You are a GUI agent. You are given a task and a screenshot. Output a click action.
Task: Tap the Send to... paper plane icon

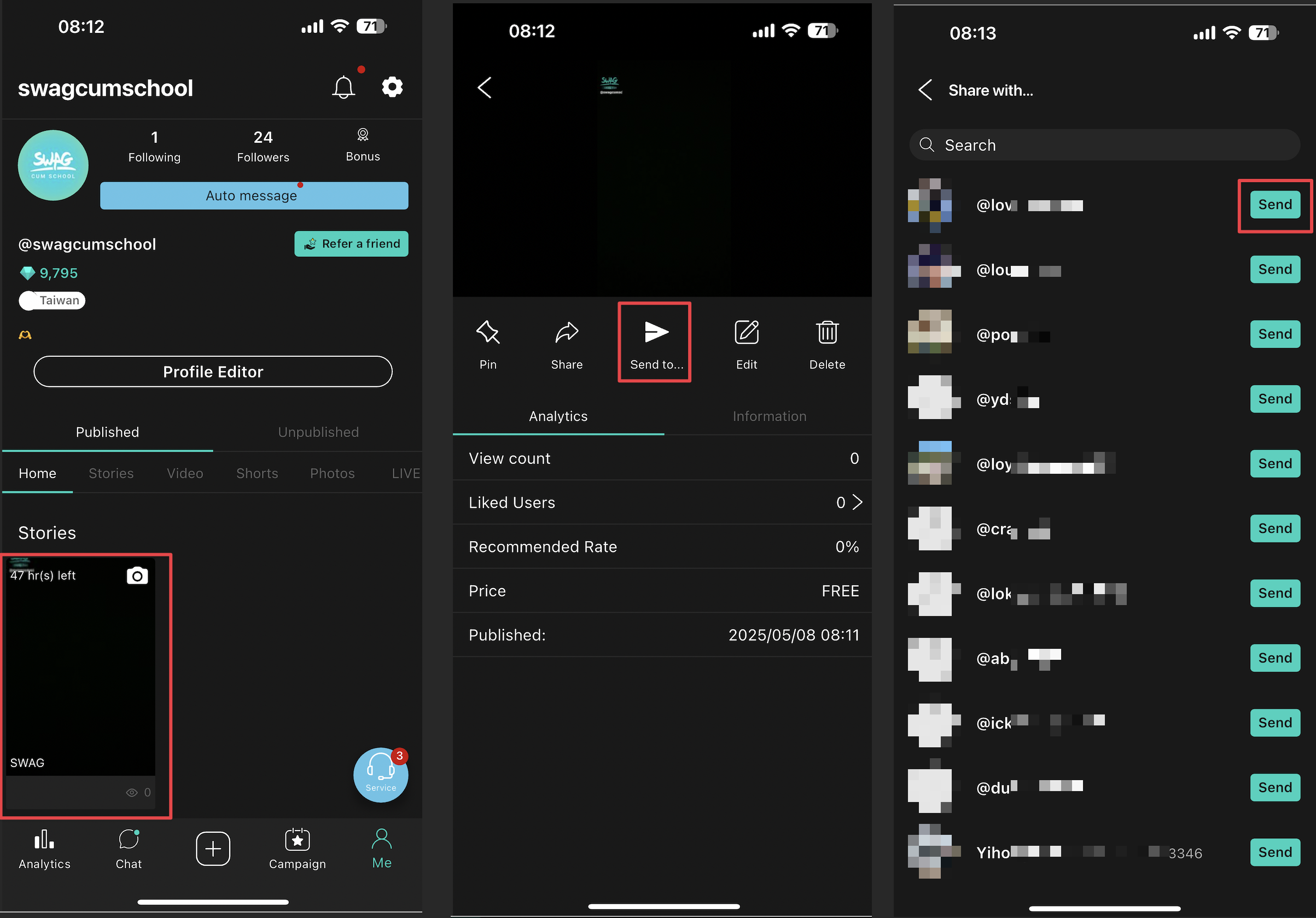[655, 333]
